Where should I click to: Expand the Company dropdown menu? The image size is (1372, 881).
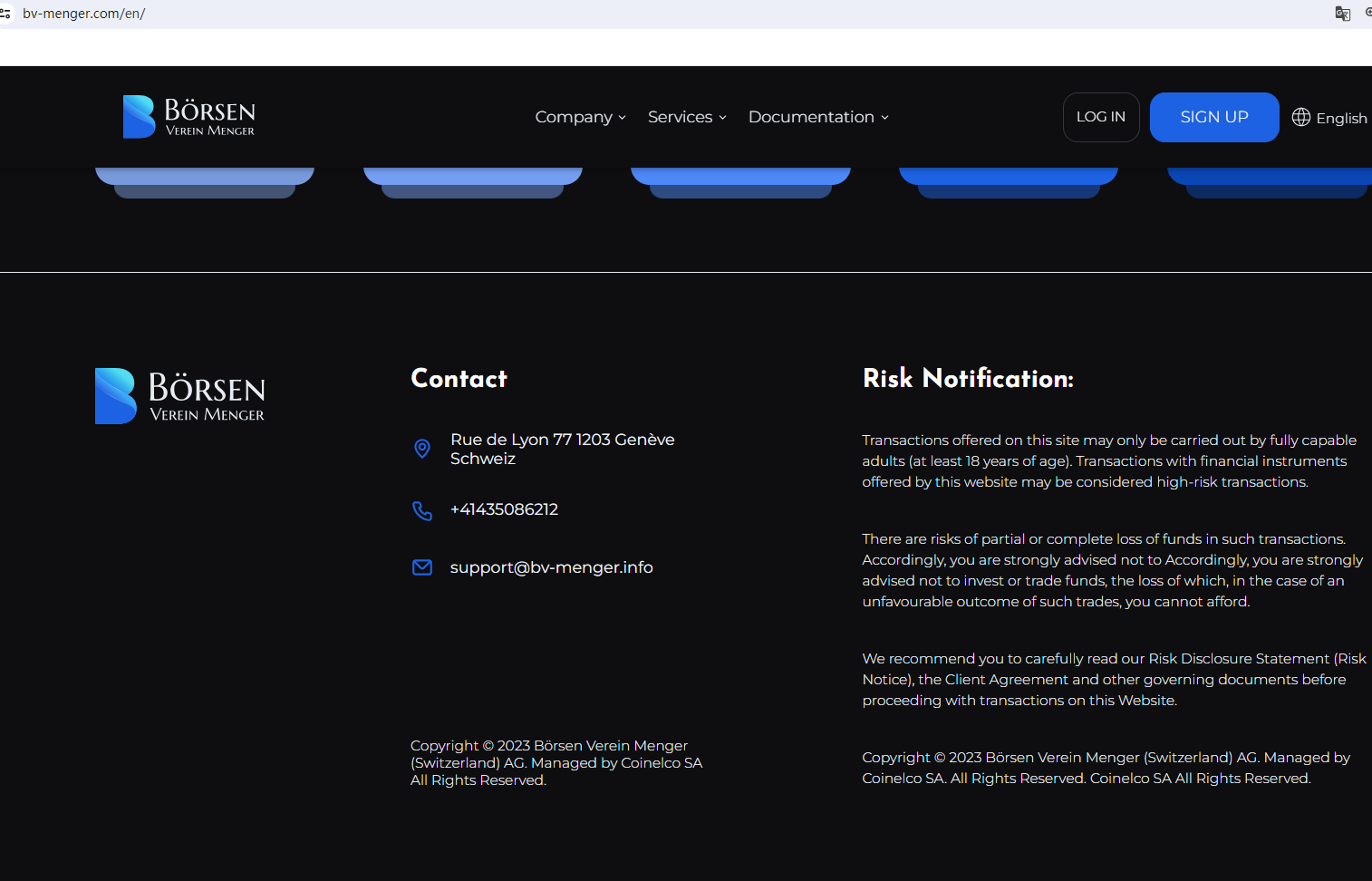tap(581, 117)
